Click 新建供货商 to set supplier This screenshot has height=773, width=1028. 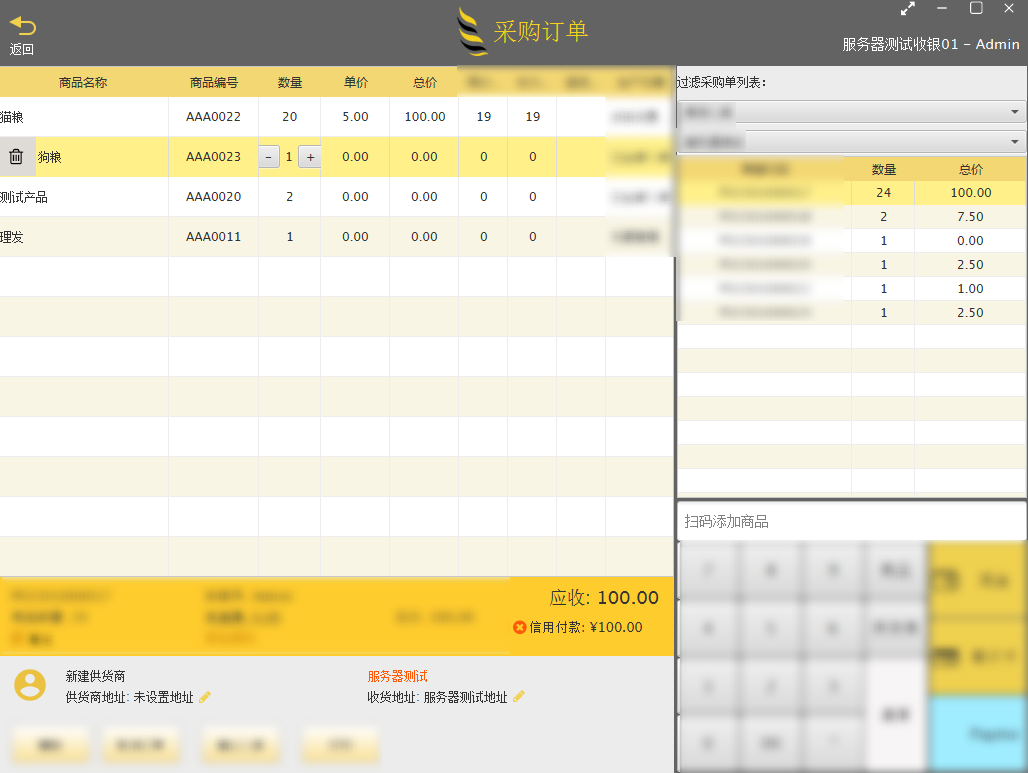tap(95, 677)
